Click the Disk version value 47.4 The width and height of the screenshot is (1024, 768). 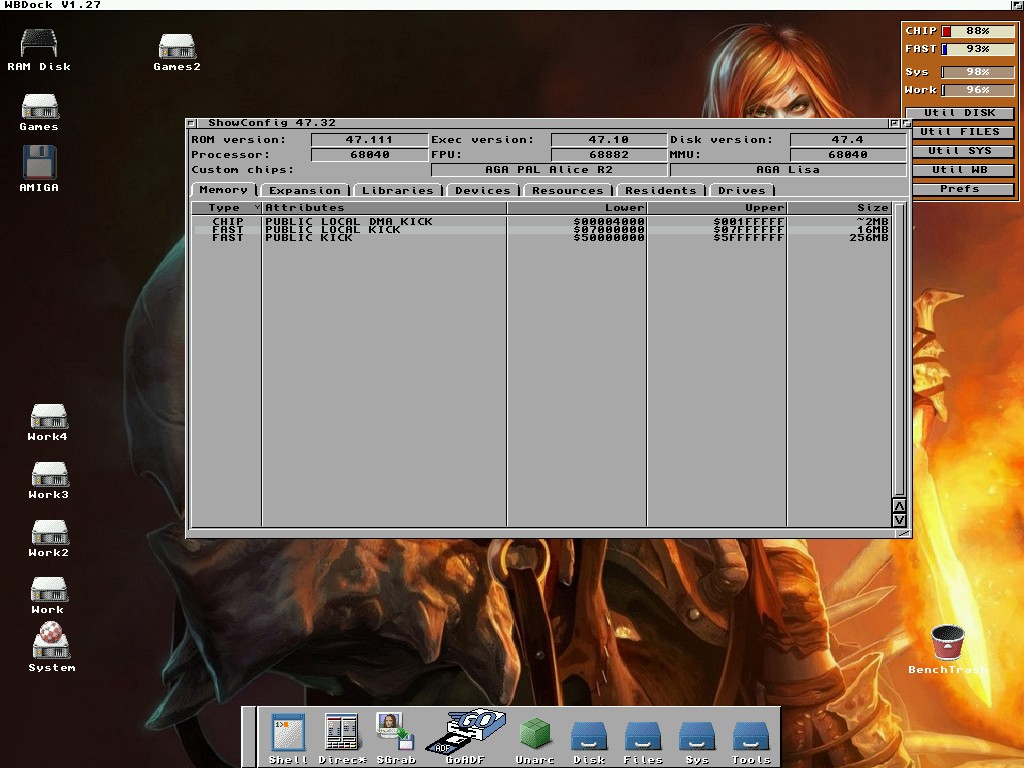tap(848, 140)
